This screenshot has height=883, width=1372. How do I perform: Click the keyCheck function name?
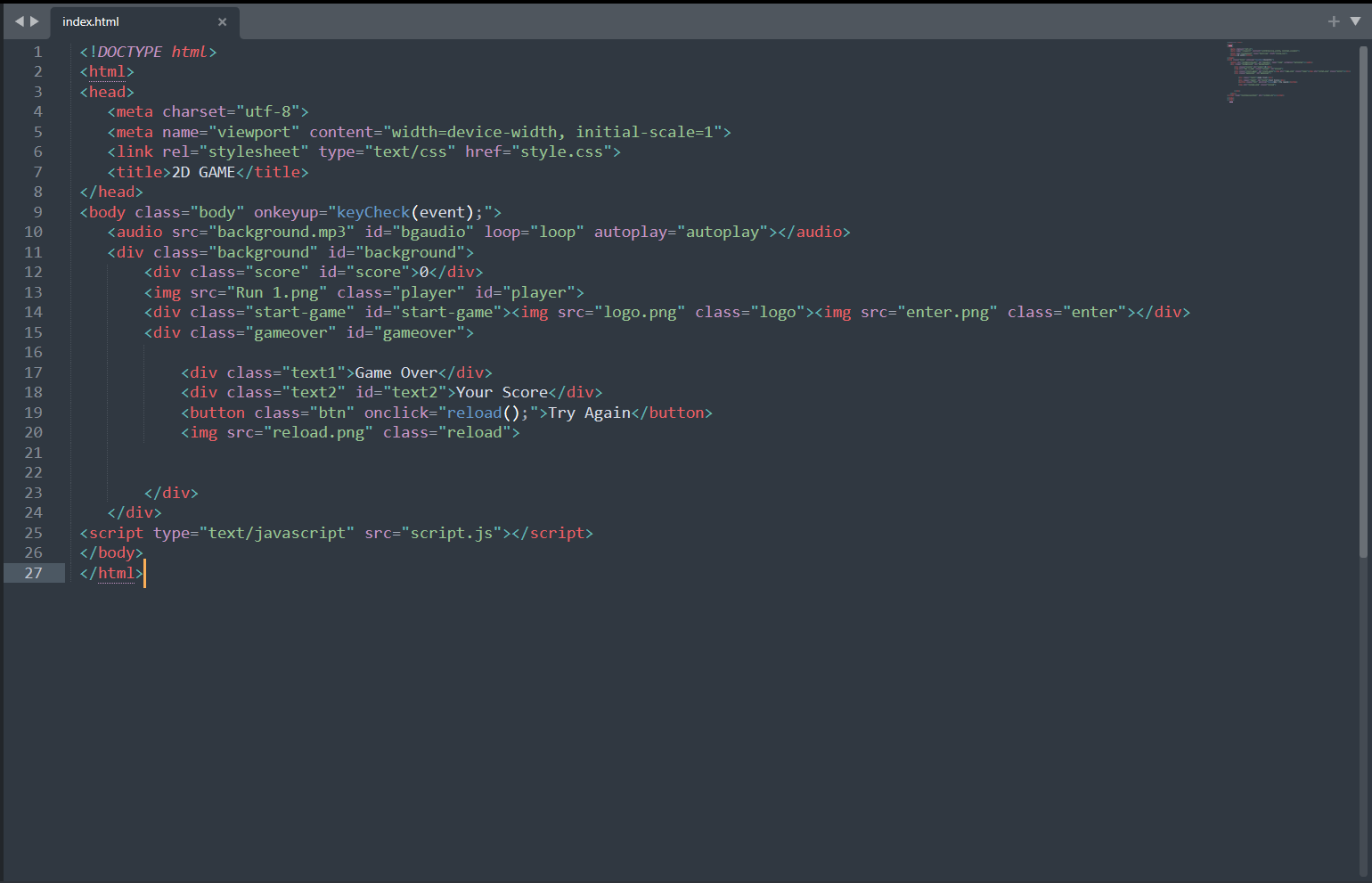tap(372, 212)
